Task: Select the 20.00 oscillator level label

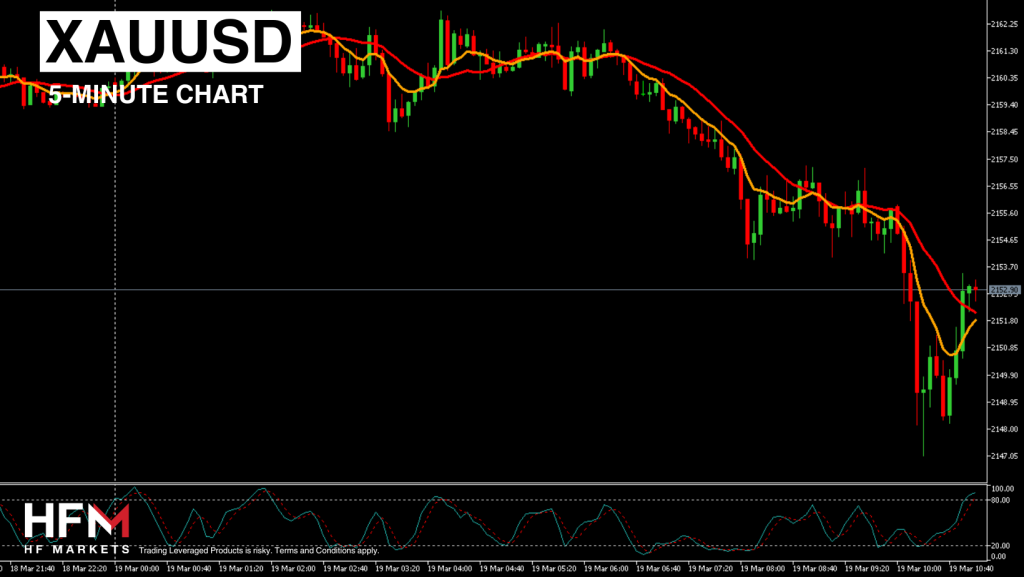Action: point(1000,545)
